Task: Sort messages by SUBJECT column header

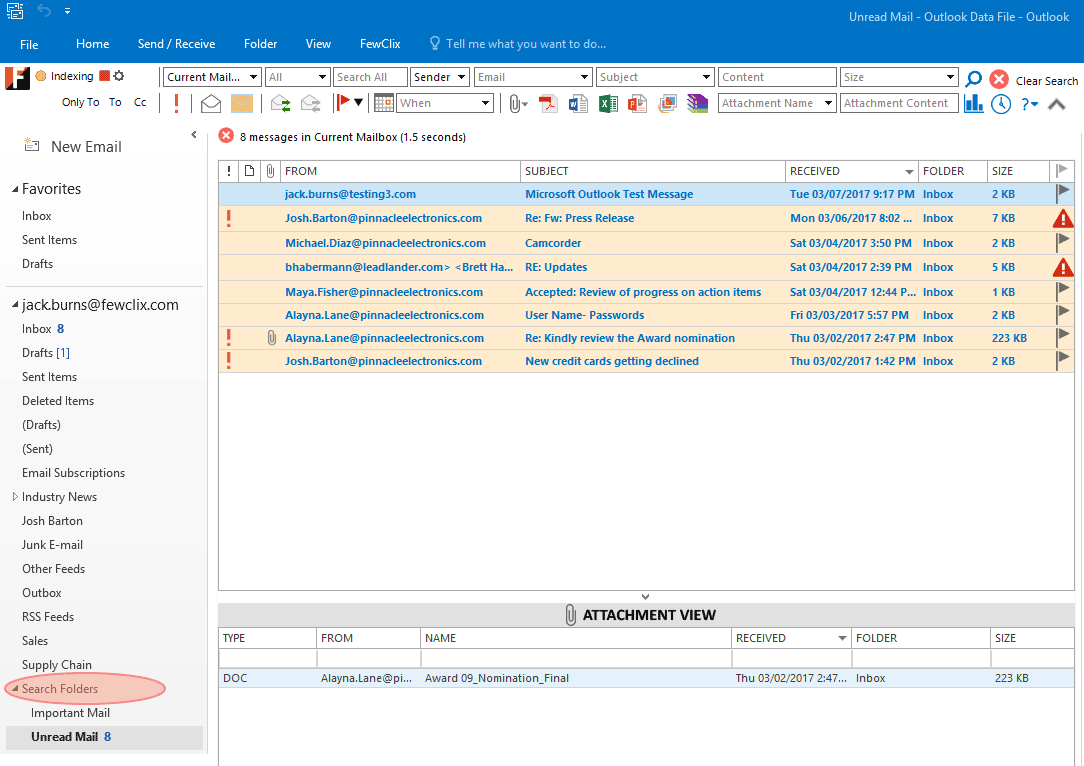Action: click(652, 171)
